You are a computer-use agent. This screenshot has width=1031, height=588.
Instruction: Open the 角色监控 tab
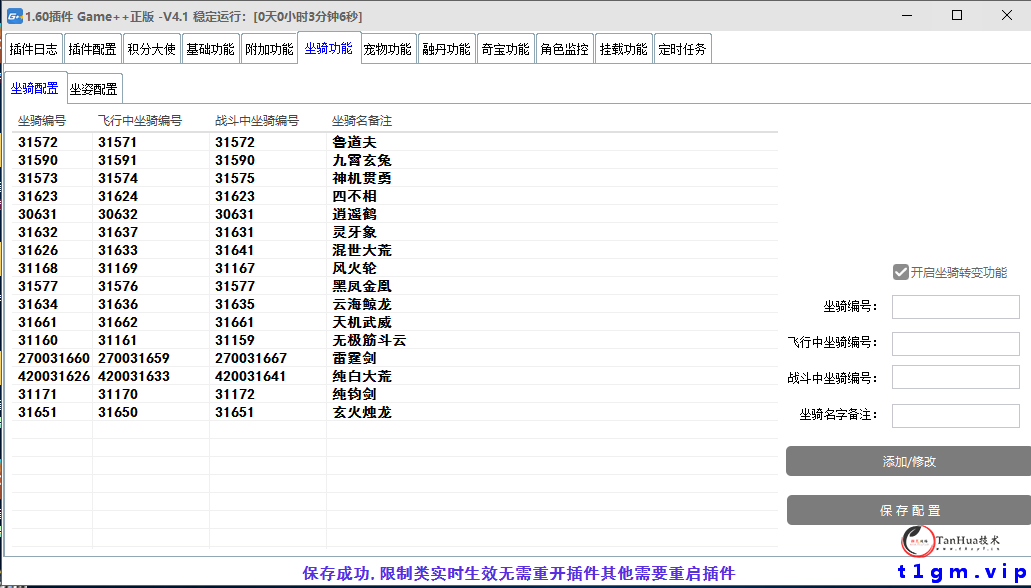[564, 47]
